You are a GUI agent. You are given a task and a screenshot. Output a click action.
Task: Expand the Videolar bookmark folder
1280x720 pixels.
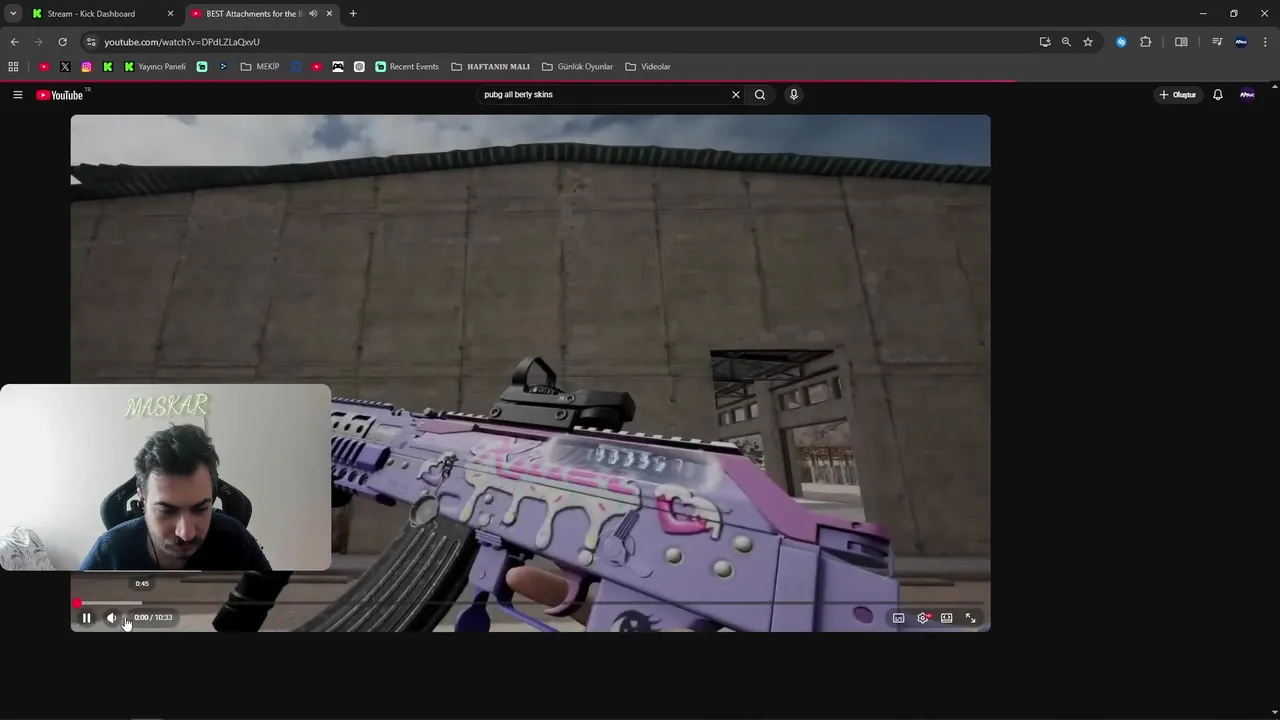(x=648, y=67)
